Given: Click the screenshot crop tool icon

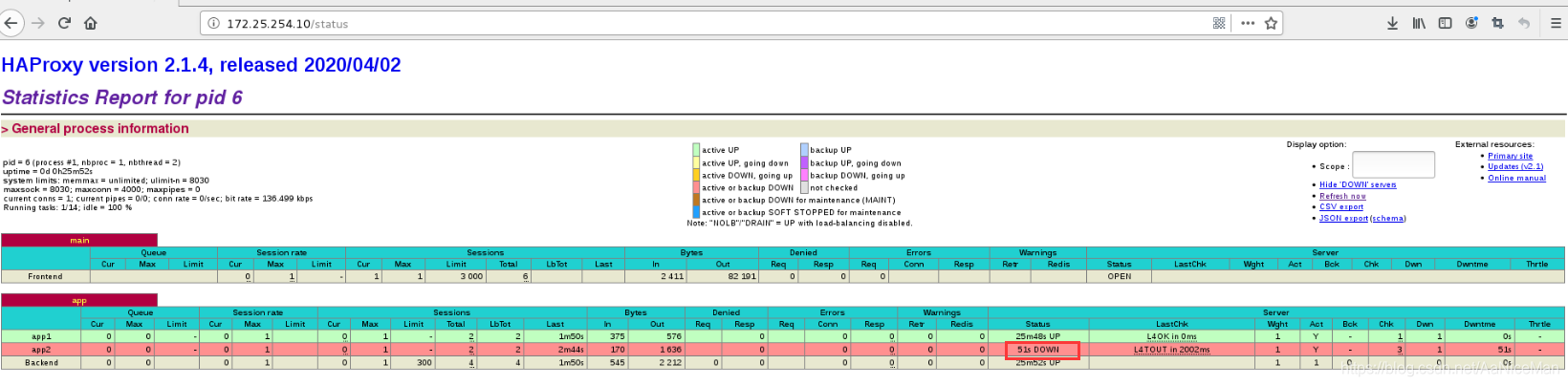Looking at the screenshot, I should tap(1497, 23).
